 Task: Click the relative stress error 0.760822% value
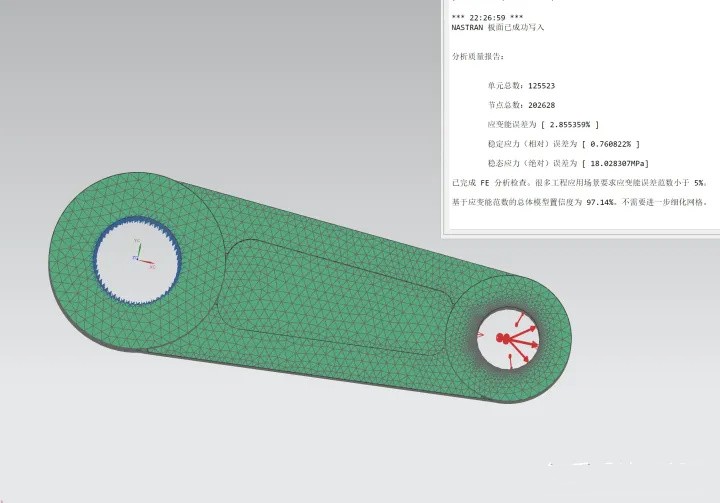pyautogui.click(x=611, y=144)
